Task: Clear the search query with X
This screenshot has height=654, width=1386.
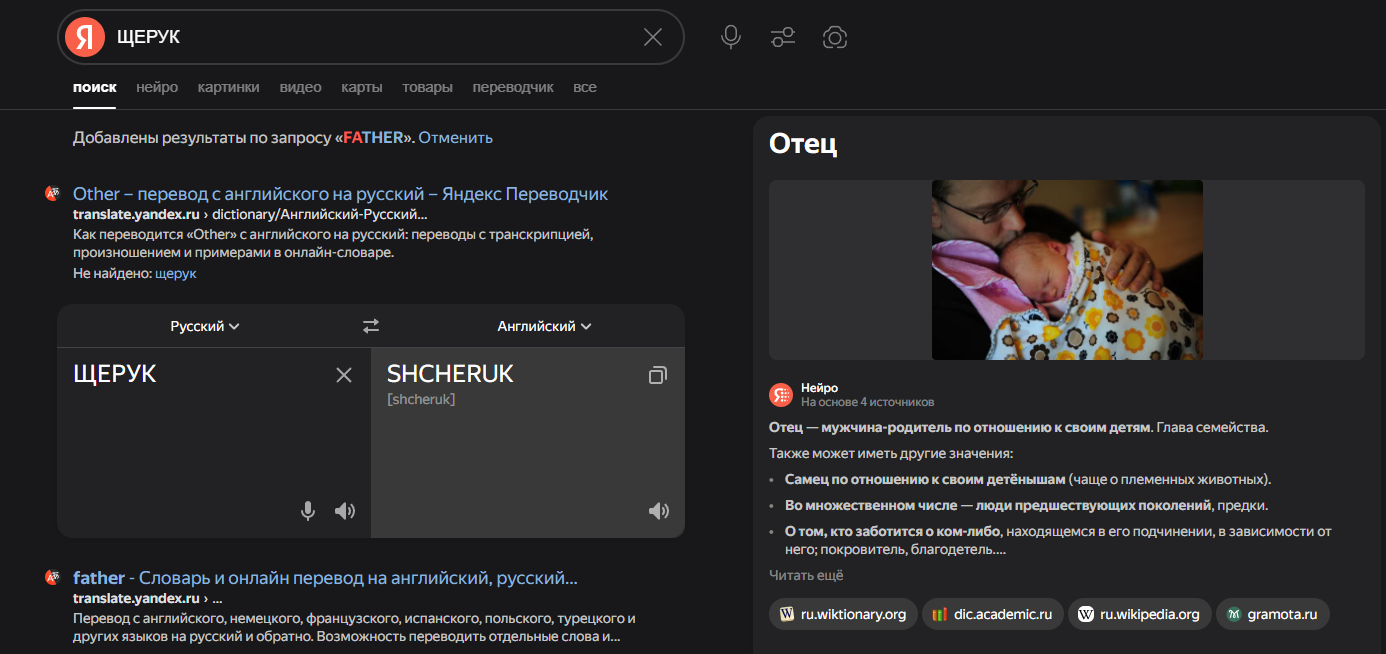Action: [x=653, y=37]
